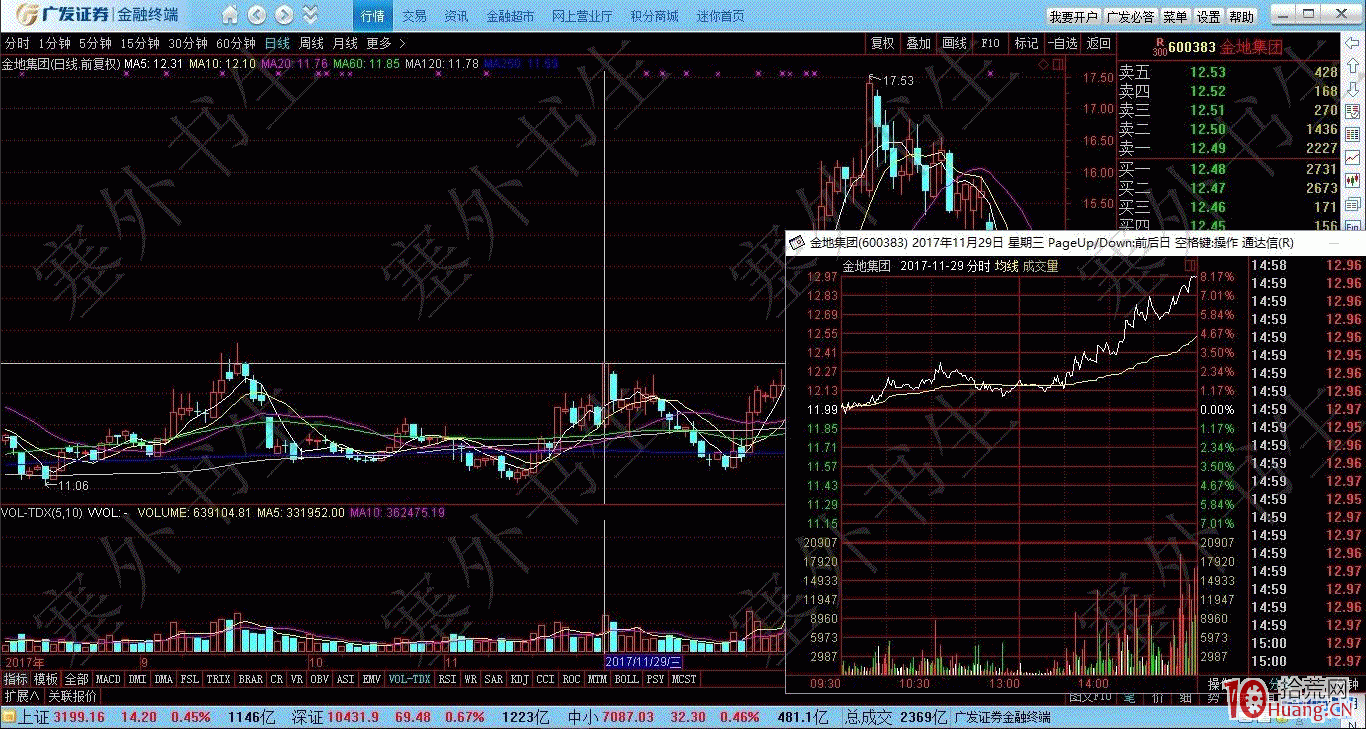Open the 迷你首页 tab
1366x729 pixels.
720,16
